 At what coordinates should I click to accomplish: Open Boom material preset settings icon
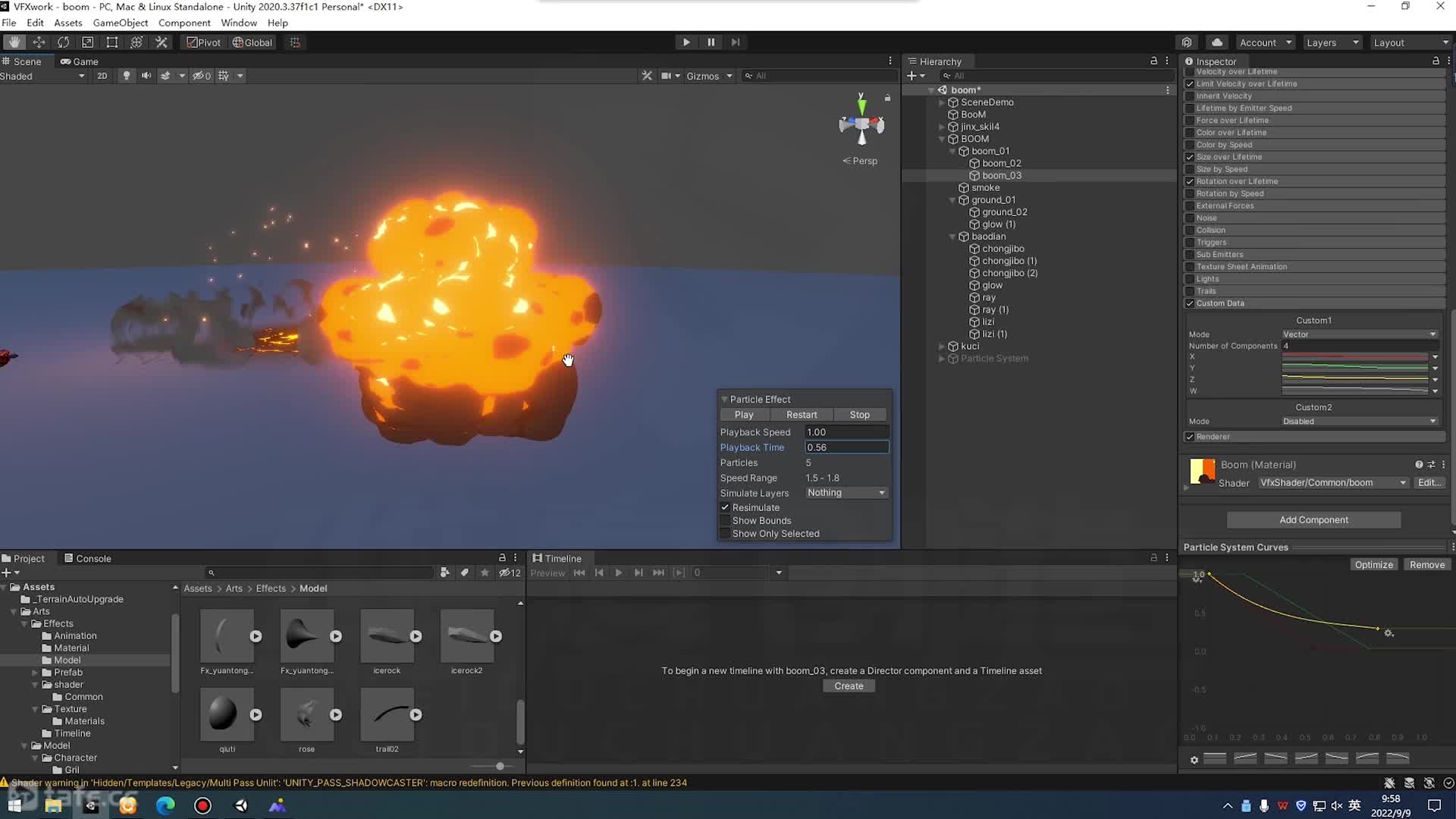[1431, 465]
